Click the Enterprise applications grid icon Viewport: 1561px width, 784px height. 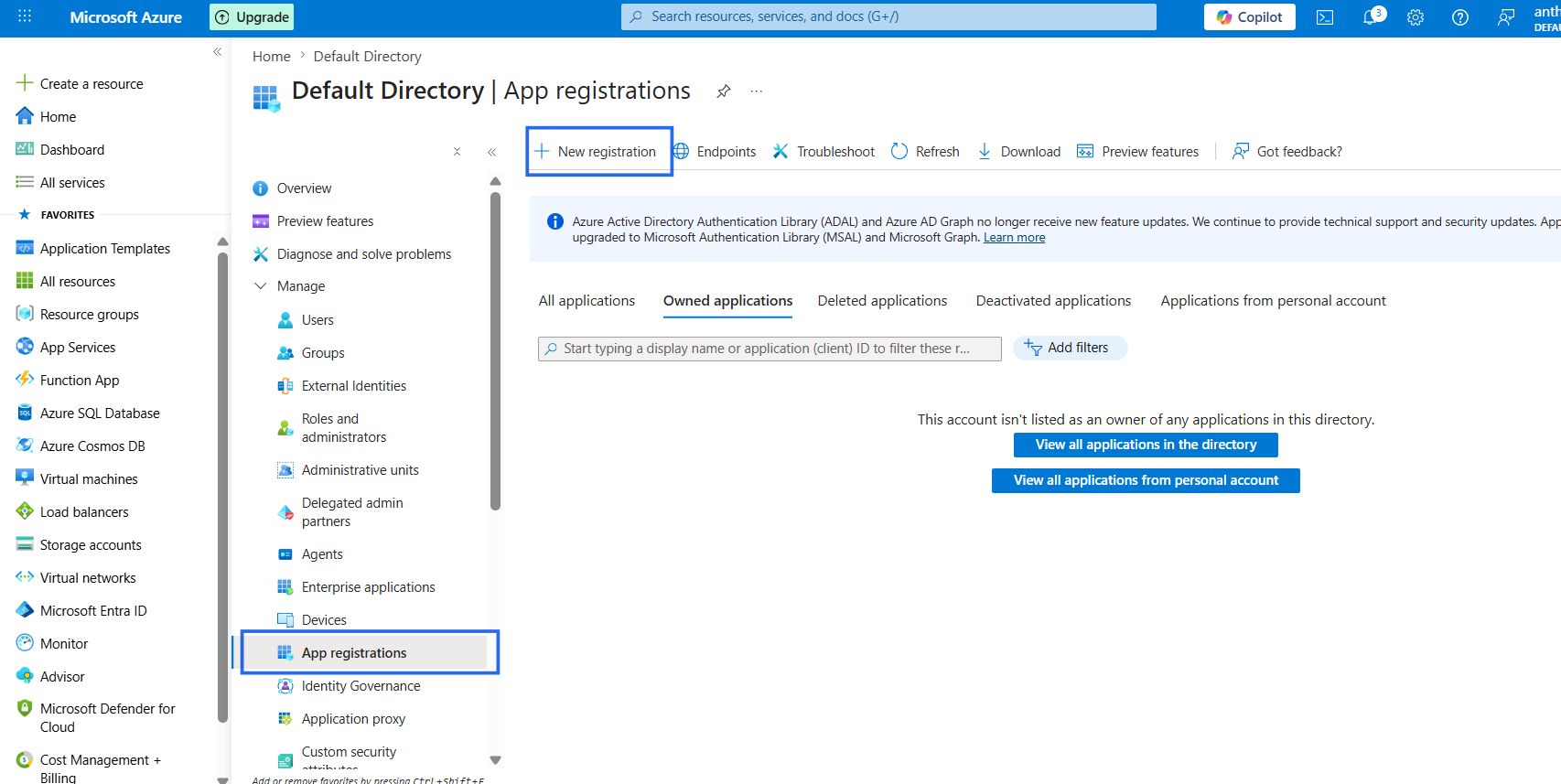[285, 586]
